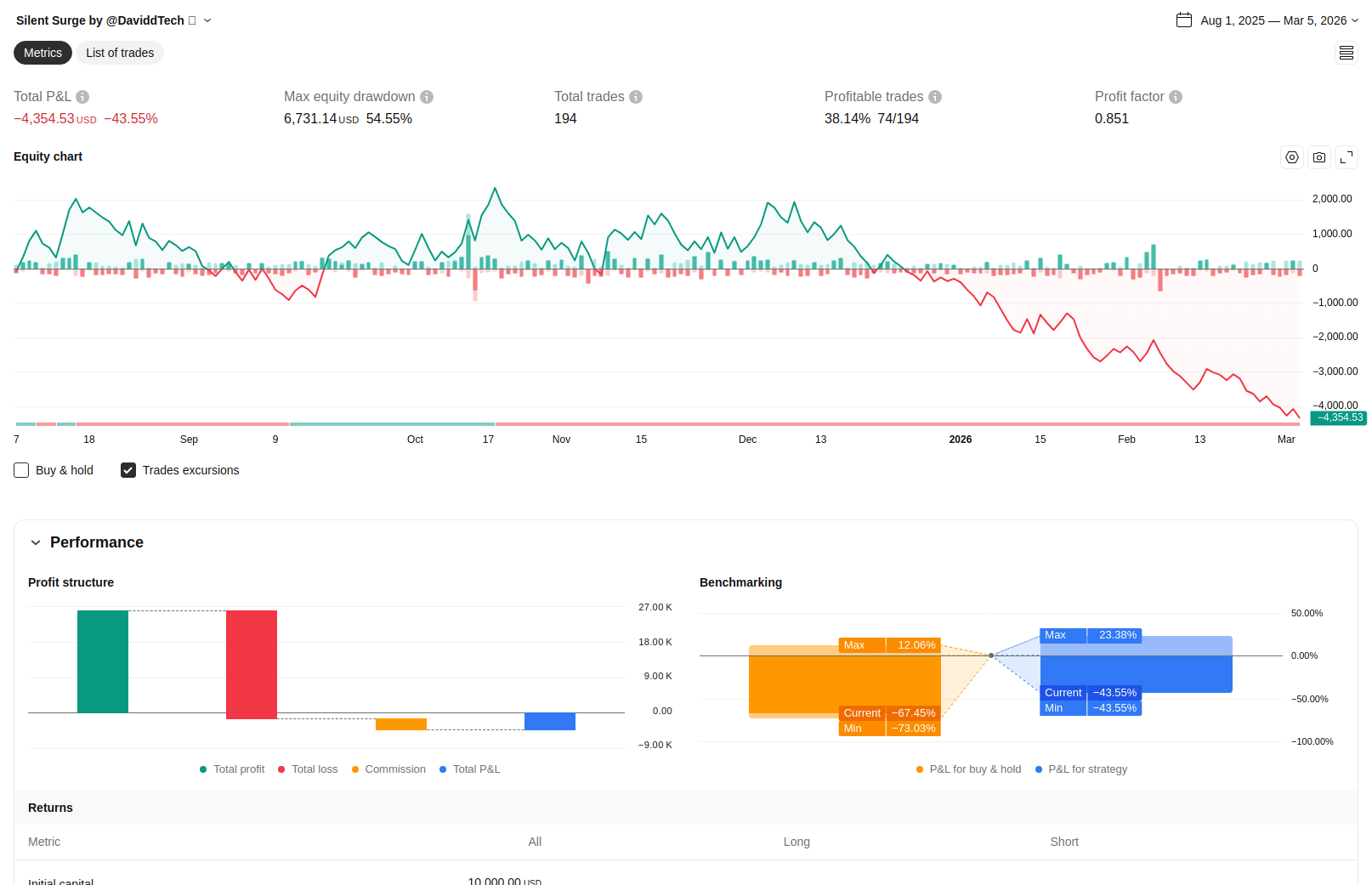Enable the Buy & hold checkbox
The image size is (1372, 885).
click(21, 470)
